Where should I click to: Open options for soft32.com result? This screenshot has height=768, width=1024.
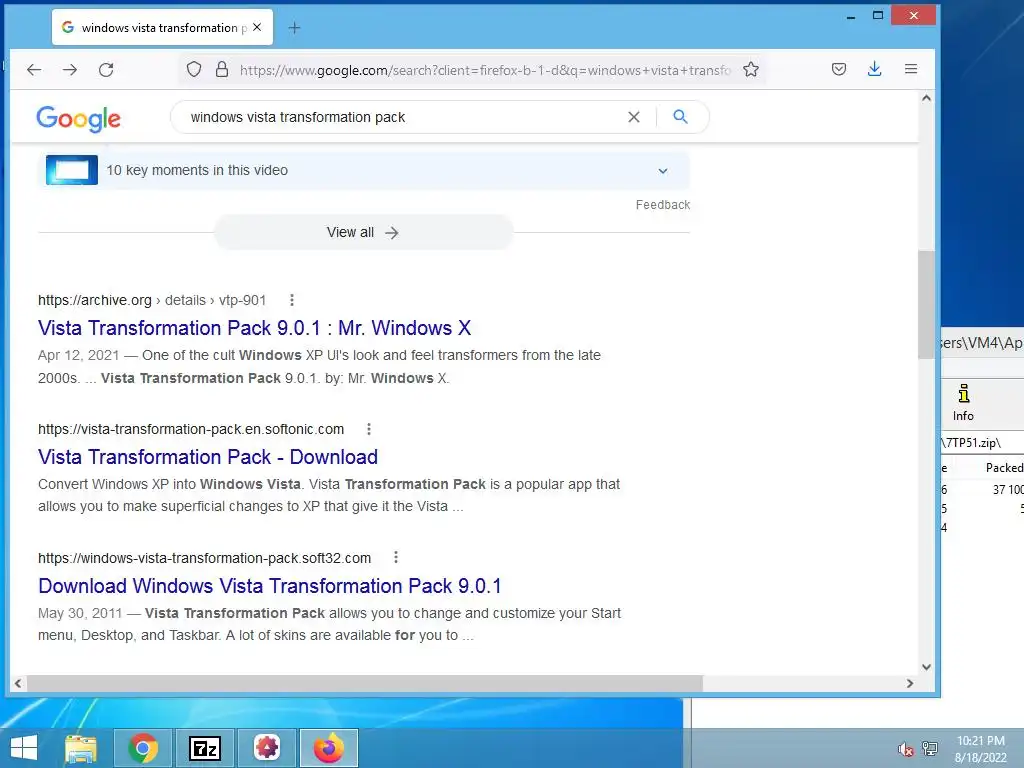pyautogui.click(x=396, y=557)
